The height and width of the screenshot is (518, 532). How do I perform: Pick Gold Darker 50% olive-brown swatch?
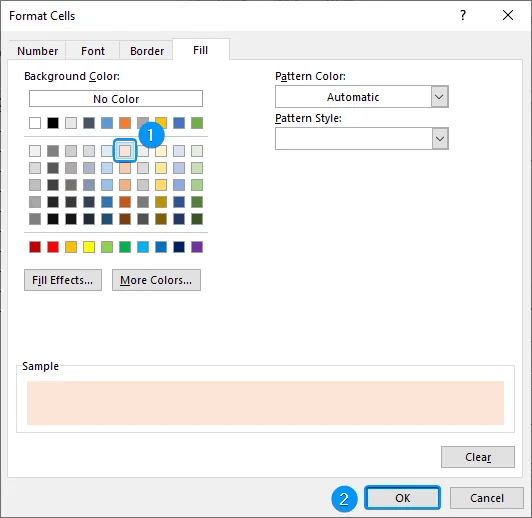[x=161, y=219]
